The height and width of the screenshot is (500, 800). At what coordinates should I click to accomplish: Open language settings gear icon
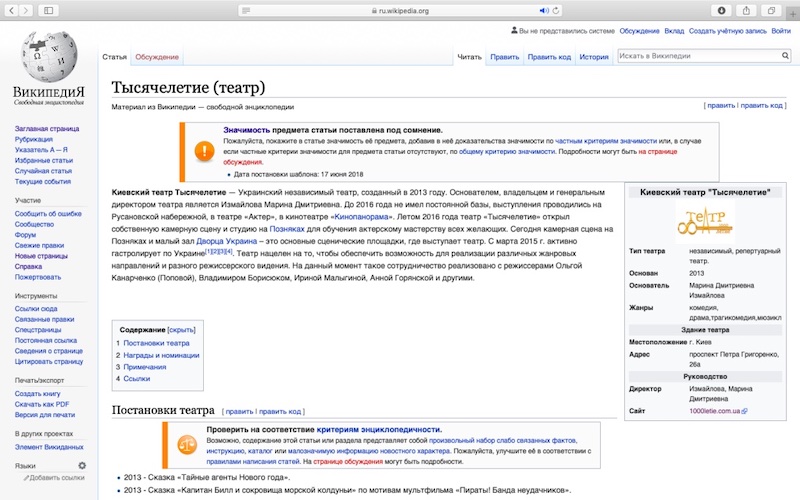(x=82, y=465)
